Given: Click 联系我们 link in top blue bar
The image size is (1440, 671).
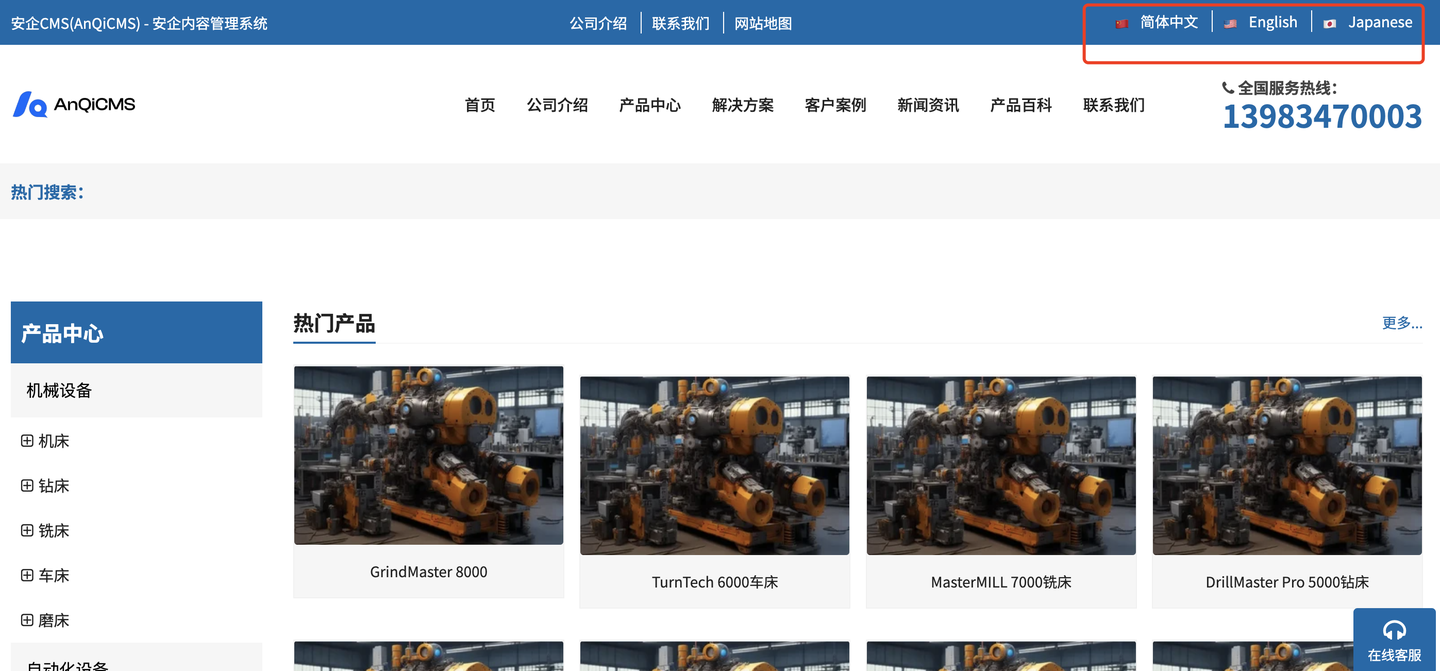Looking at the screenshot, I should tap(681, 23).
